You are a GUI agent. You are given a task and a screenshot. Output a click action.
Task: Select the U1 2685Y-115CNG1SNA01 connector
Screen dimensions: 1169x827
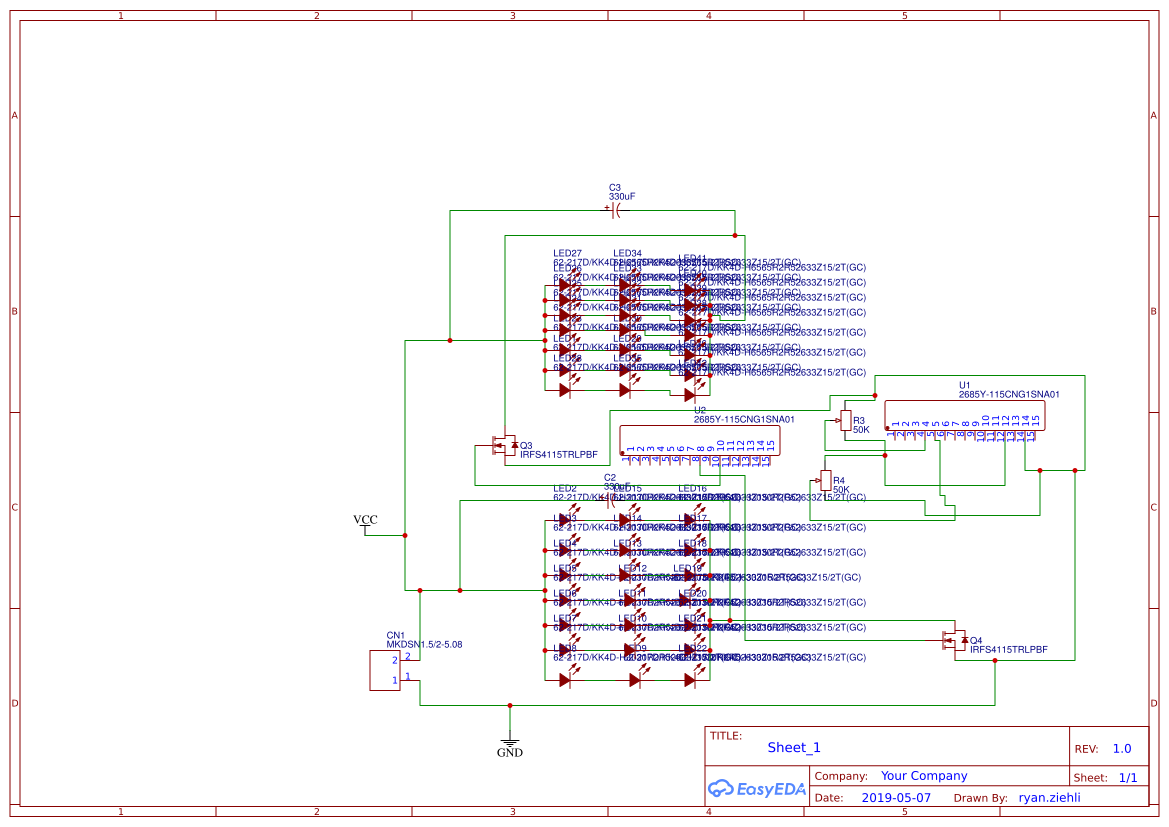click(x=963, y=417)
